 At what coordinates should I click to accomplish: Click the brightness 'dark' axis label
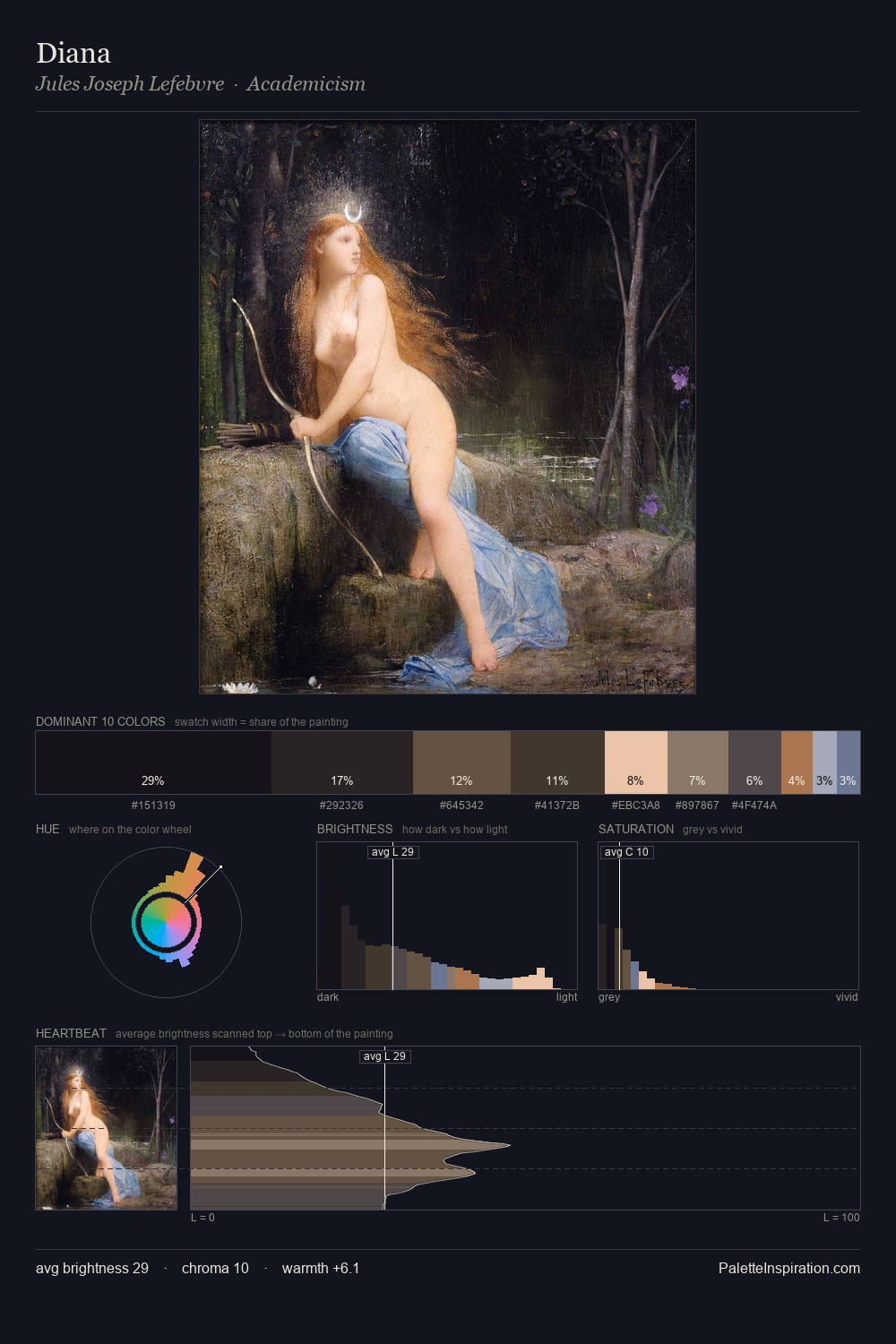[x=328, y=997]
